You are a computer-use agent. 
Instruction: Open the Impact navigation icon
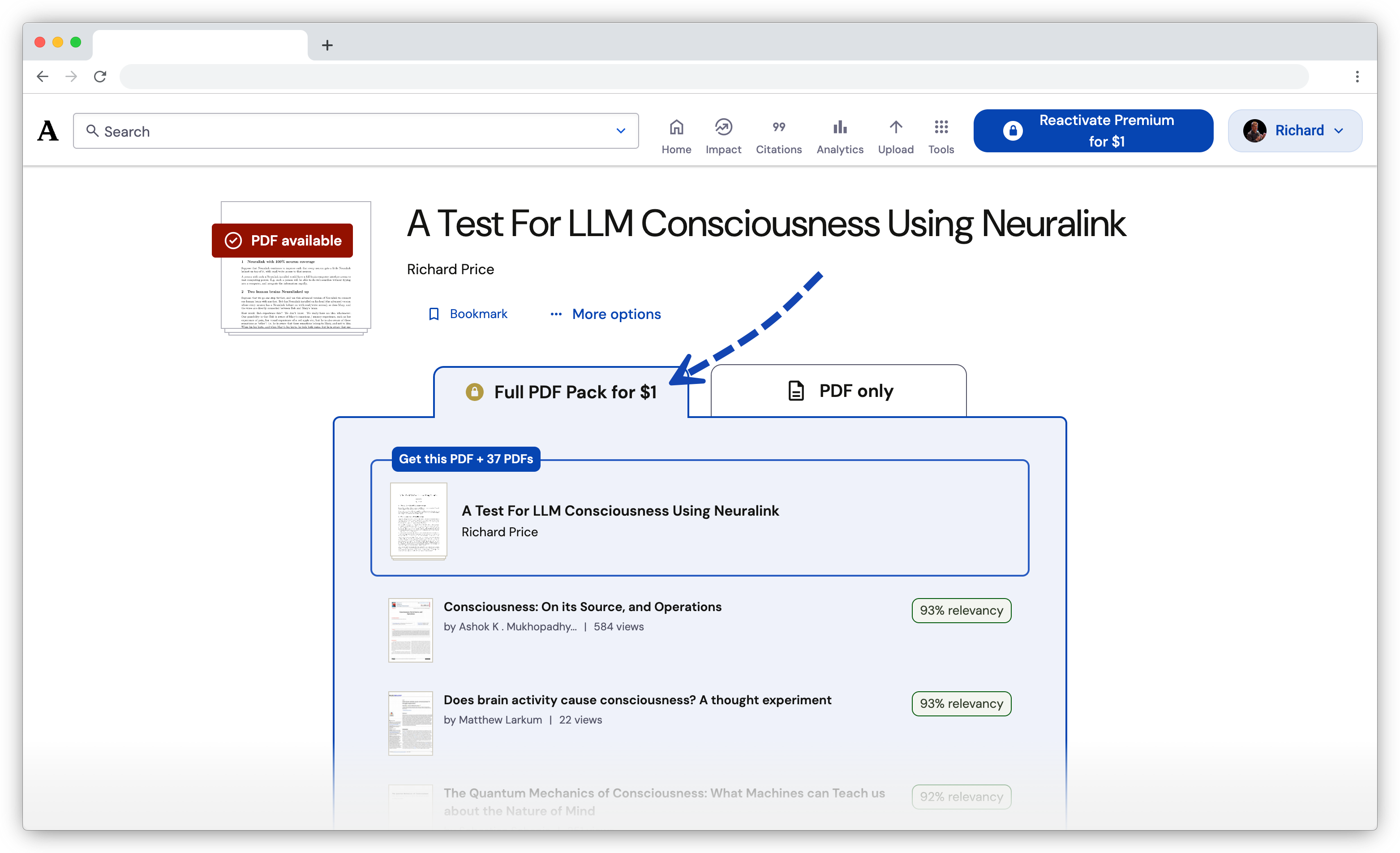point(723,127)
